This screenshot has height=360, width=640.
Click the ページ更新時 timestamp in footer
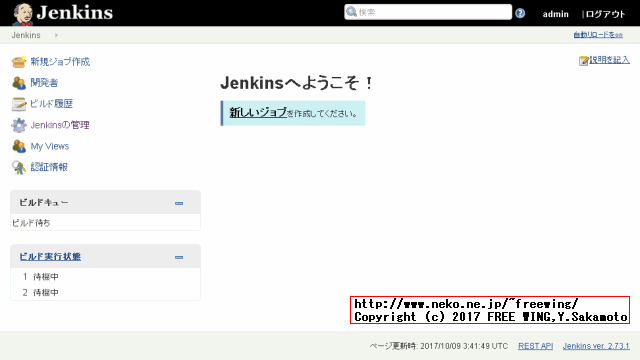pos(439,346)
